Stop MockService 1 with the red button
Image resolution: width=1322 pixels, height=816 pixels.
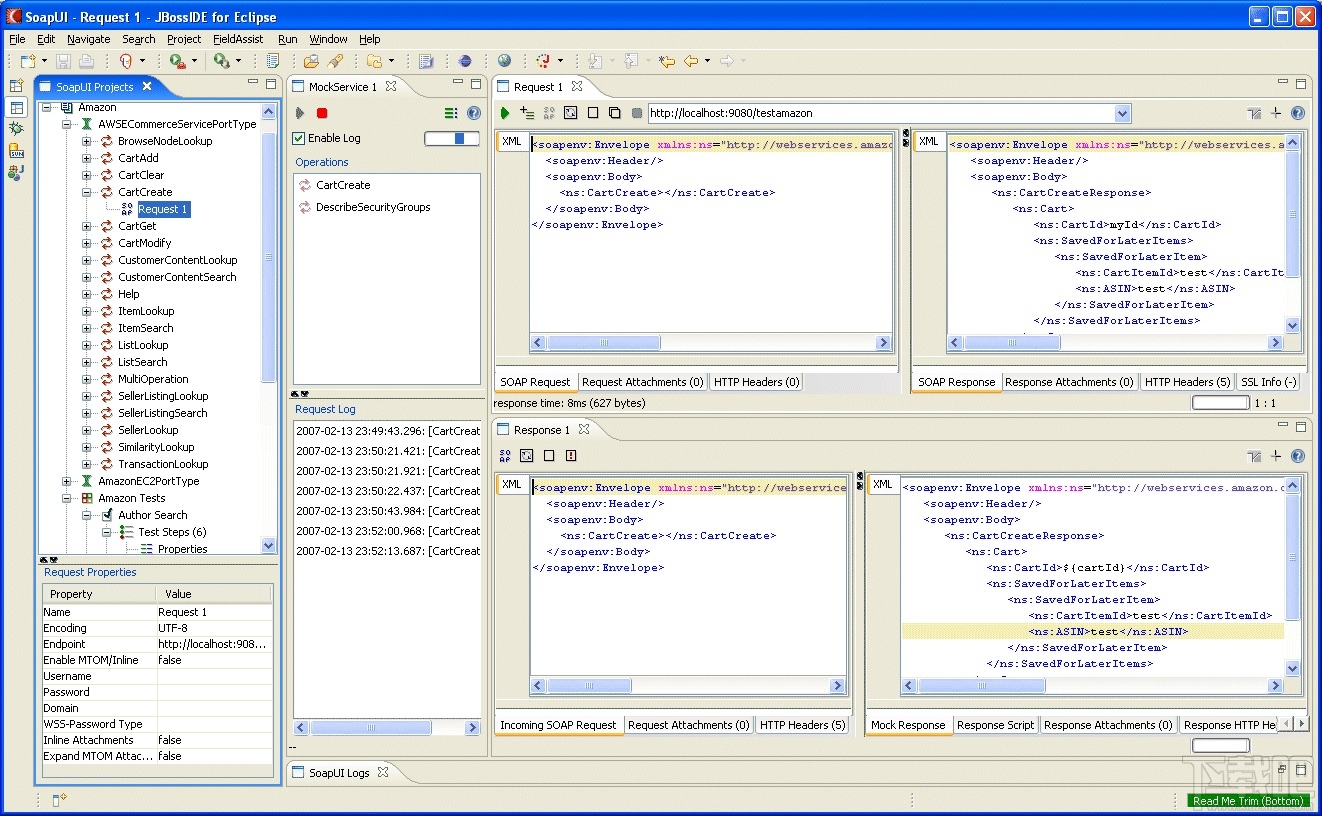321,113
